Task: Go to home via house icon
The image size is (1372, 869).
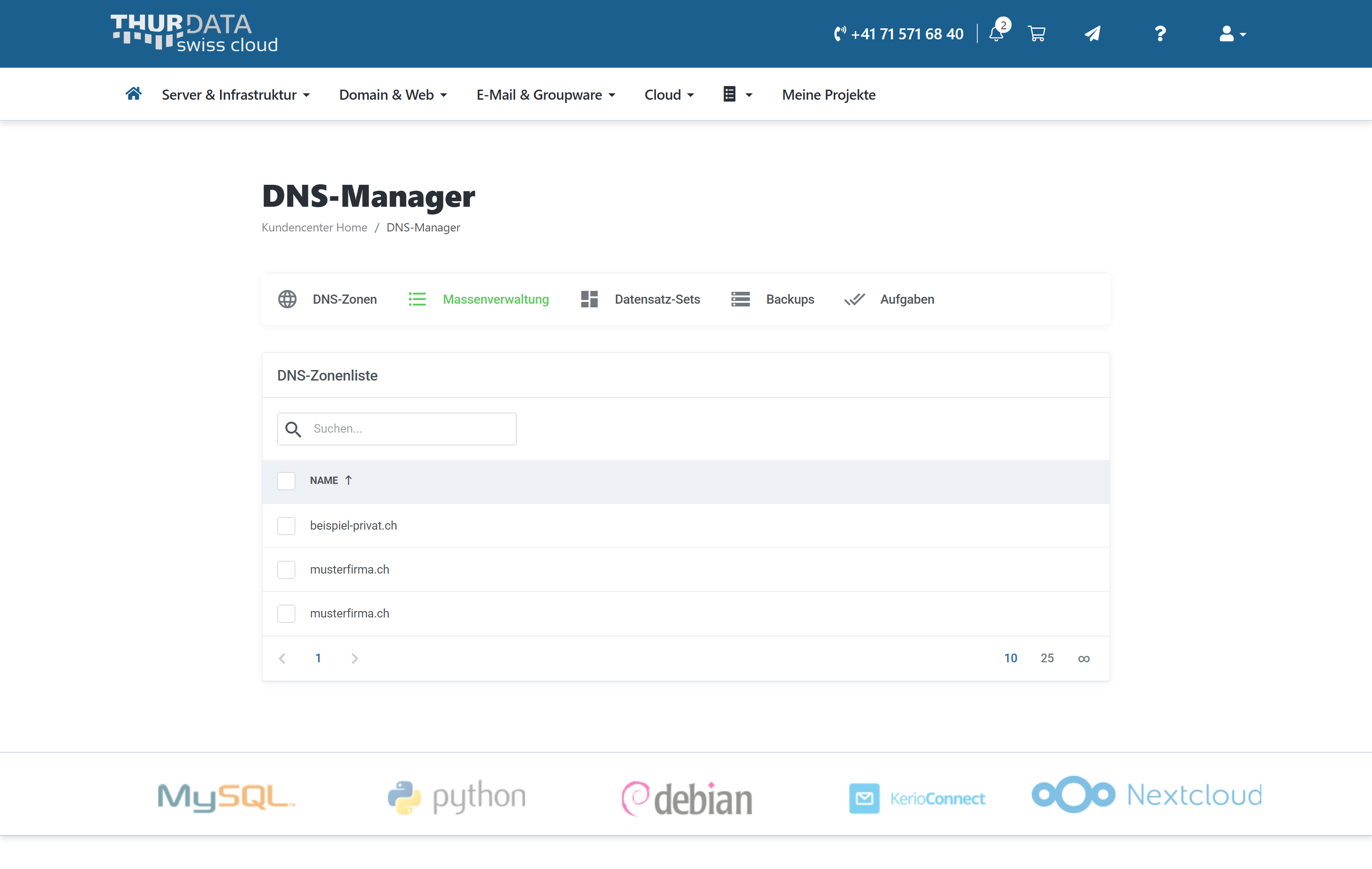Action: pos(134,93)
